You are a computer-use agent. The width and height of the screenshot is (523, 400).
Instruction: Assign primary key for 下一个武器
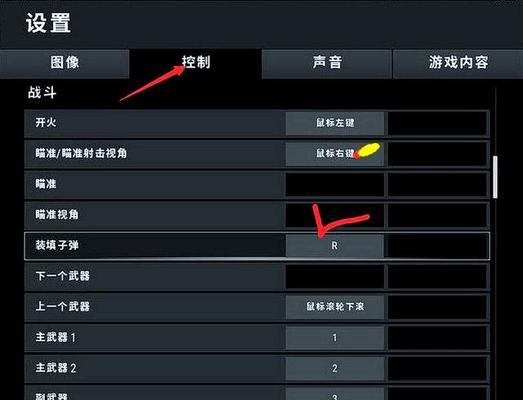point(335,276)
